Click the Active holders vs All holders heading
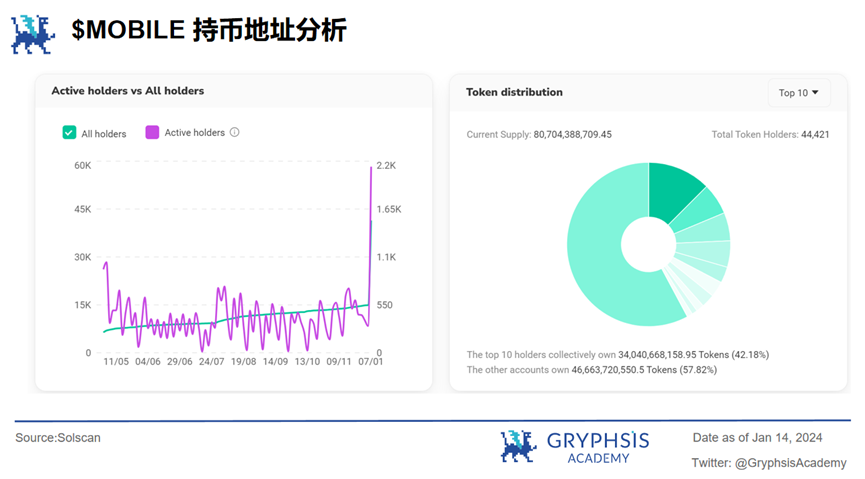 pyautogui.click(x=127, y=91)
